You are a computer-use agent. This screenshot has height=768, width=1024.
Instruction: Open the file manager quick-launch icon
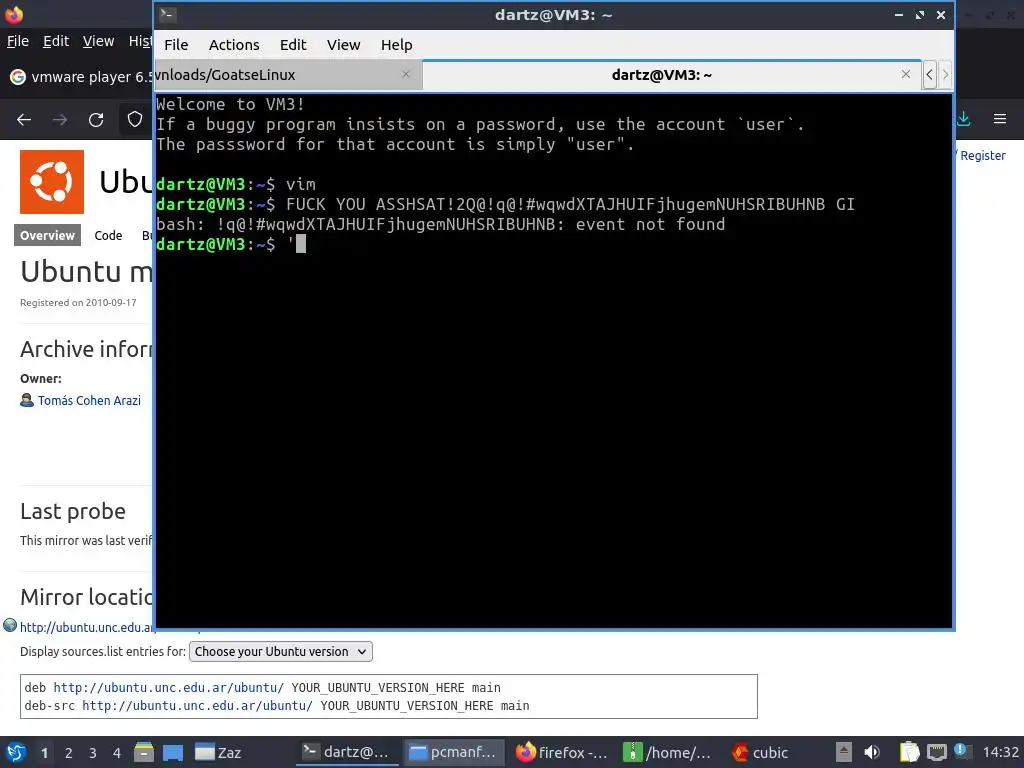click(144, 752)
